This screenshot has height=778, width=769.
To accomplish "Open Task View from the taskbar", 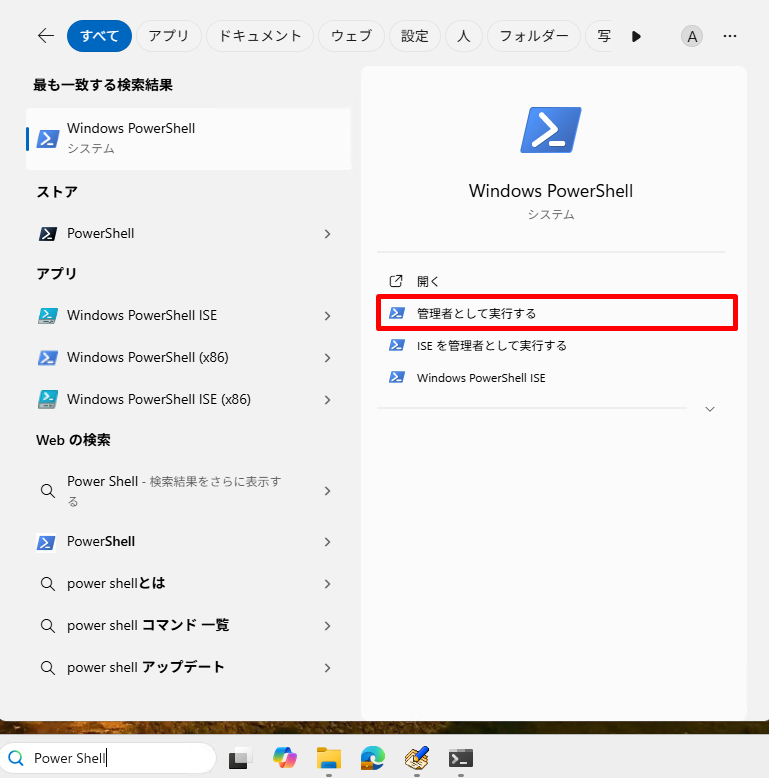I will click(240, 758).
